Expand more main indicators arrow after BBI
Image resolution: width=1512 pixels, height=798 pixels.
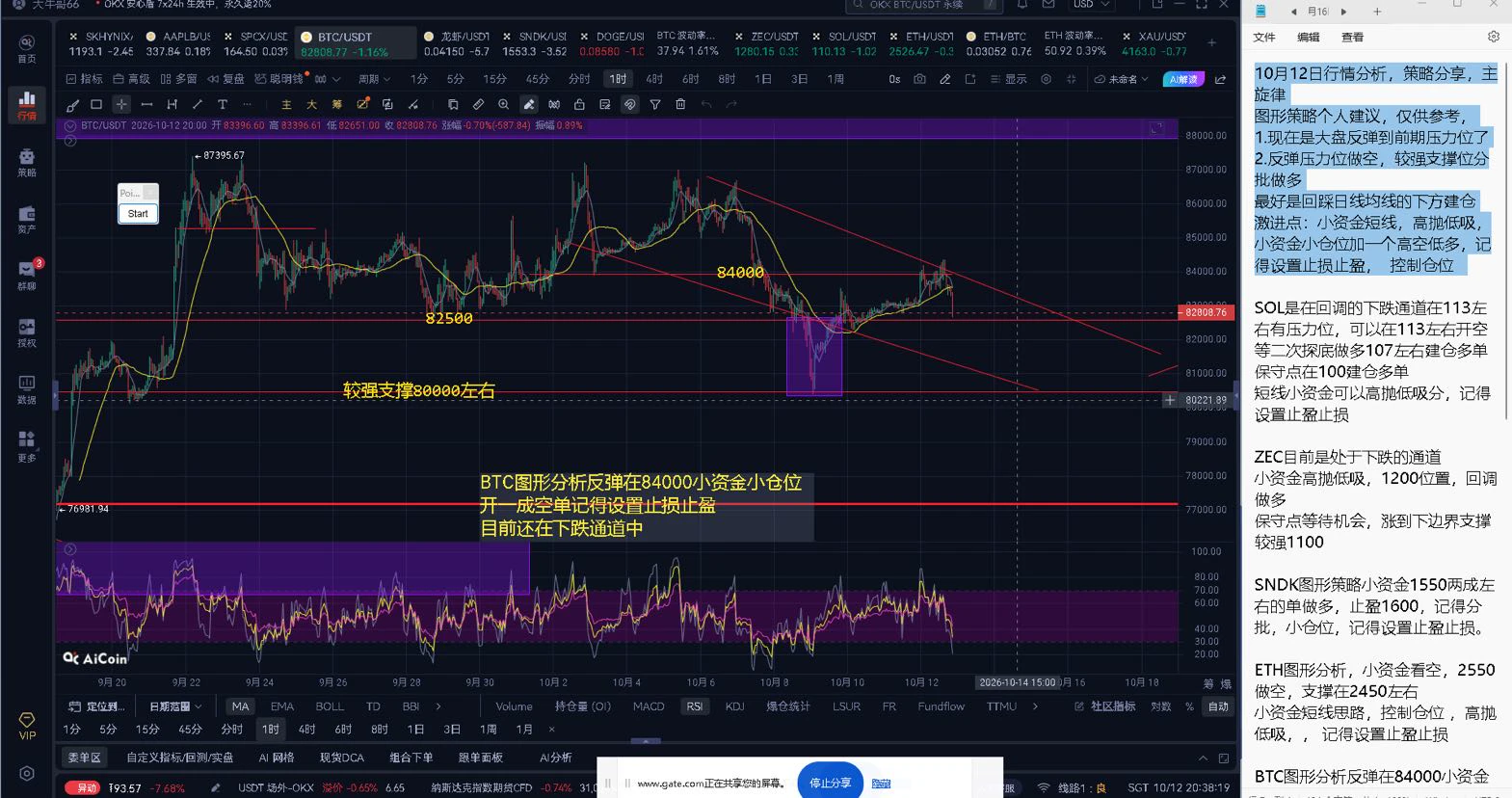pos(438,706)
